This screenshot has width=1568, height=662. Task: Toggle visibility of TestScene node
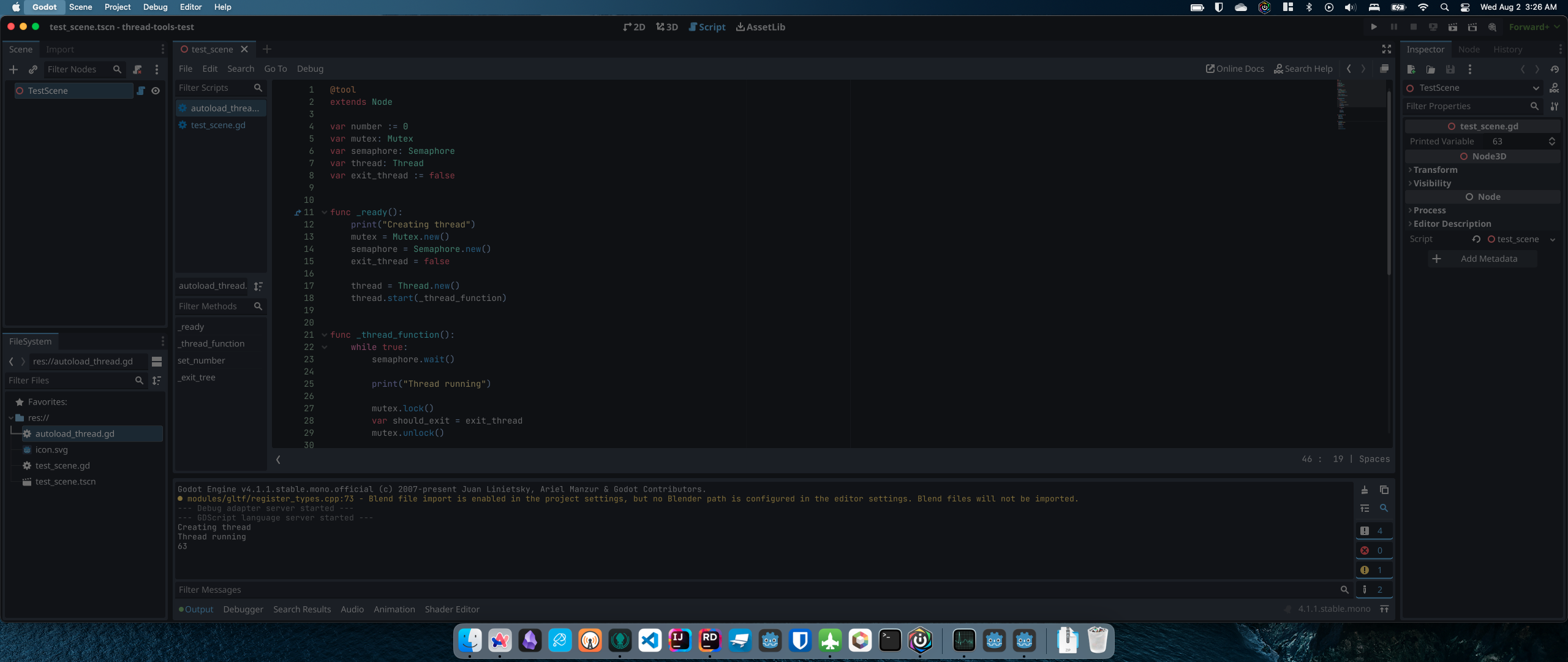point(156,91)
